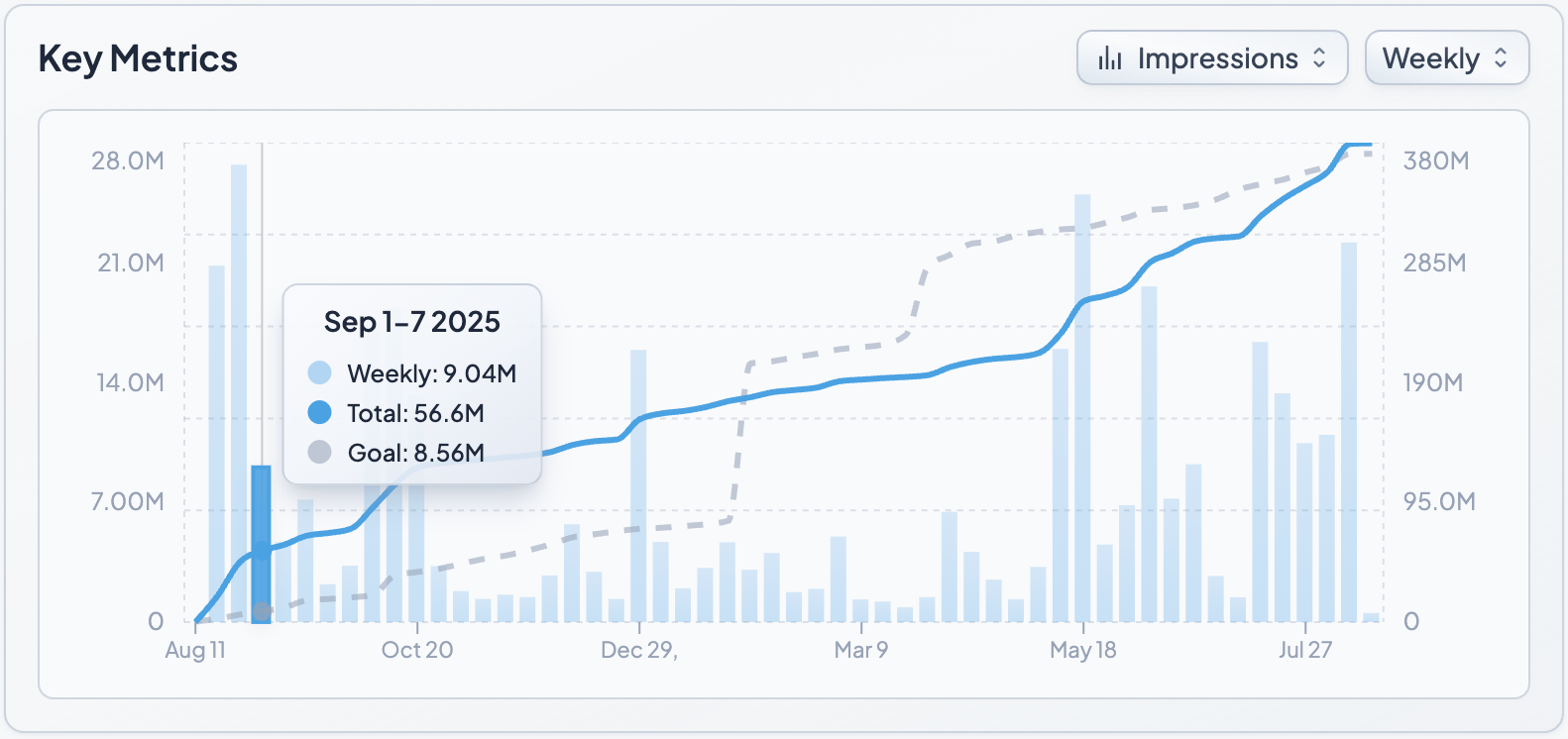Image resolution: width=1568 pixels, height=739 pixels.
Task: Click the Dec 29 date label
Action: click(x=639, y=650)
